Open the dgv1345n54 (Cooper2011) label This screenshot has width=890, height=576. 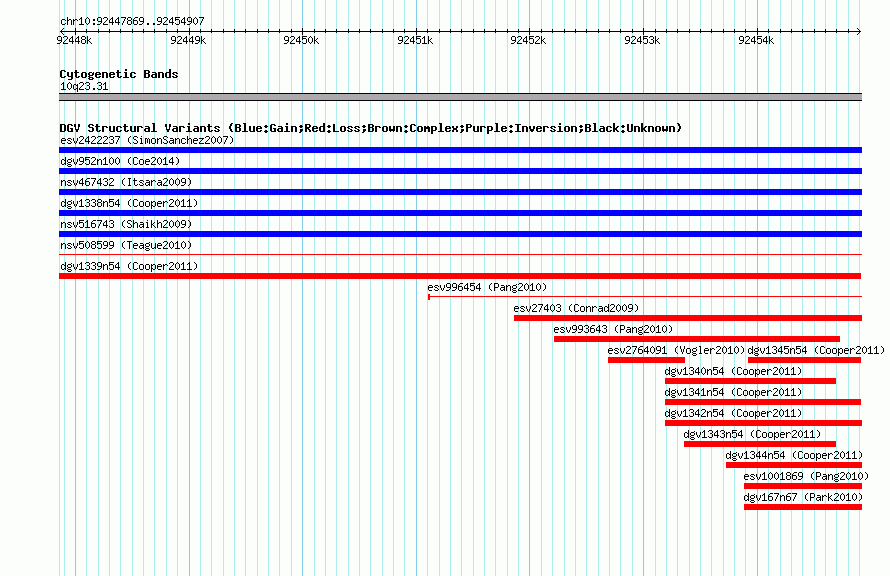(816, 350)
